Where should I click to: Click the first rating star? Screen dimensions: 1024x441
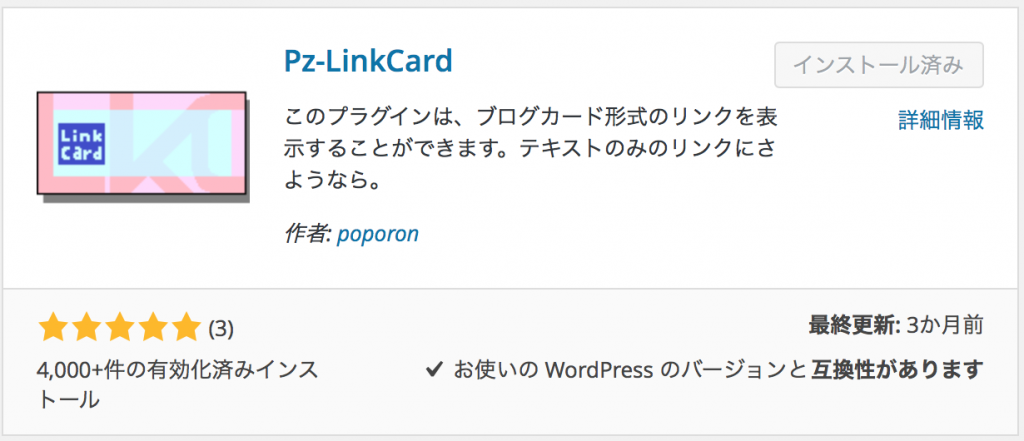point(52,327)
